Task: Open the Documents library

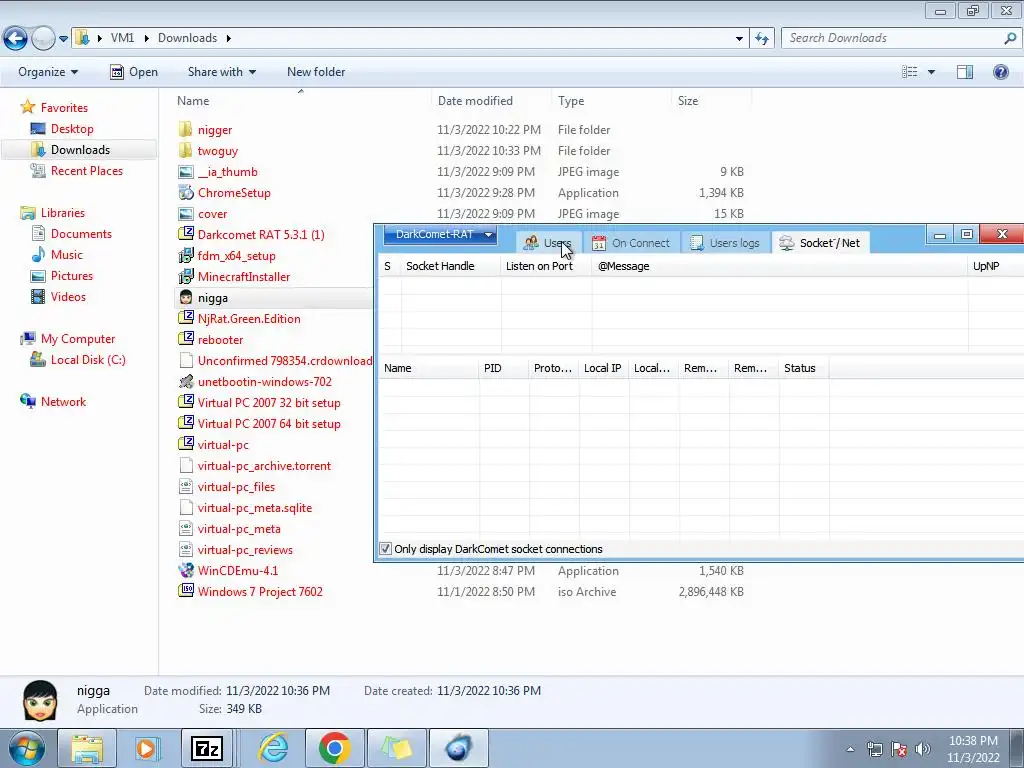Action: tap(81, 234)
